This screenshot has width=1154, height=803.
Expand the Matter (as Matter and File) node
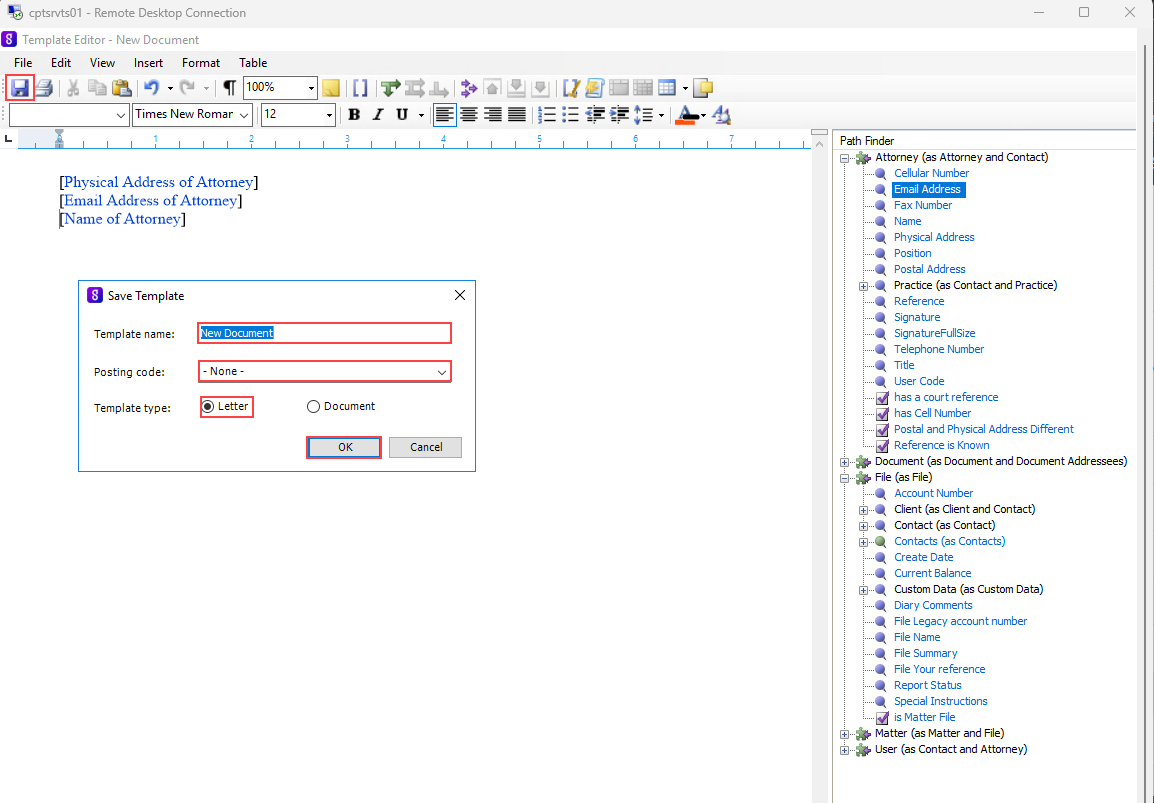tap(845, 734)
